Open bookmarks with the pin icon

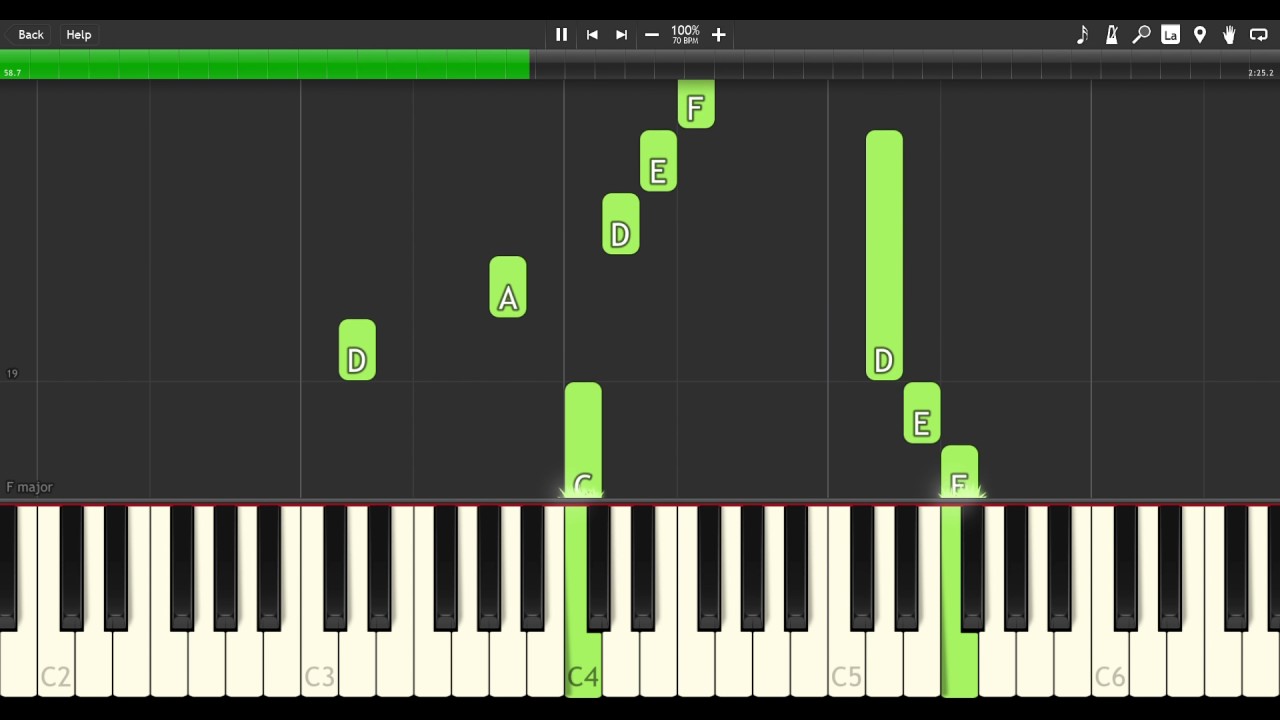pos(1200,35)
